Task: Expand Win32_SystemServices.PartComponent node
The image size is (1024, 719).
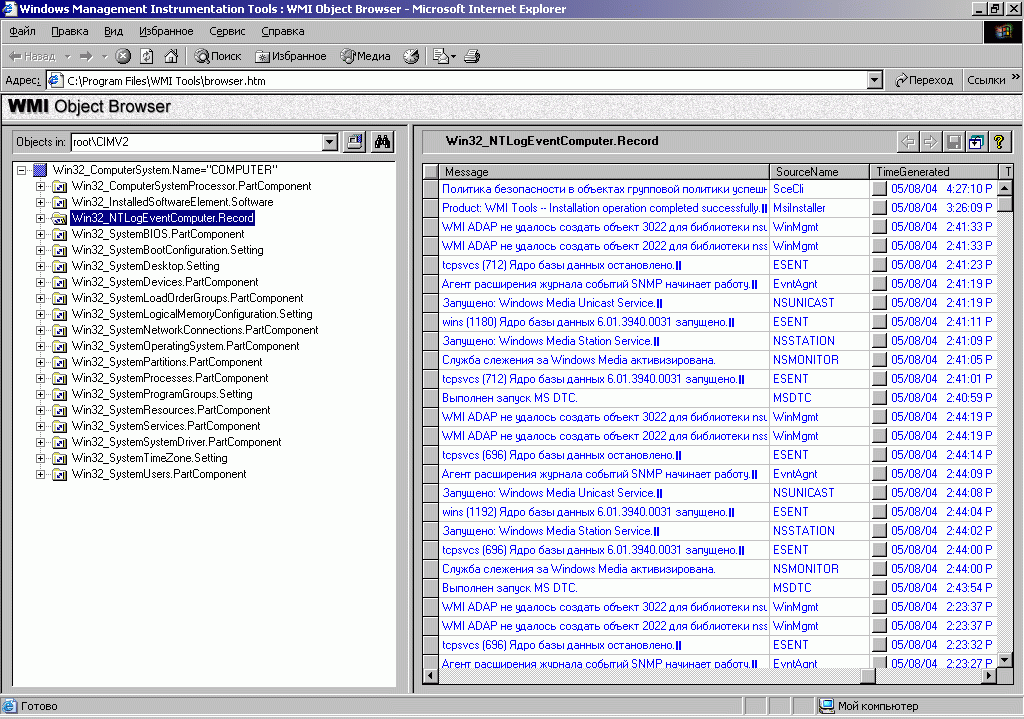Action: pyautogui.click(x=40, y=426)
